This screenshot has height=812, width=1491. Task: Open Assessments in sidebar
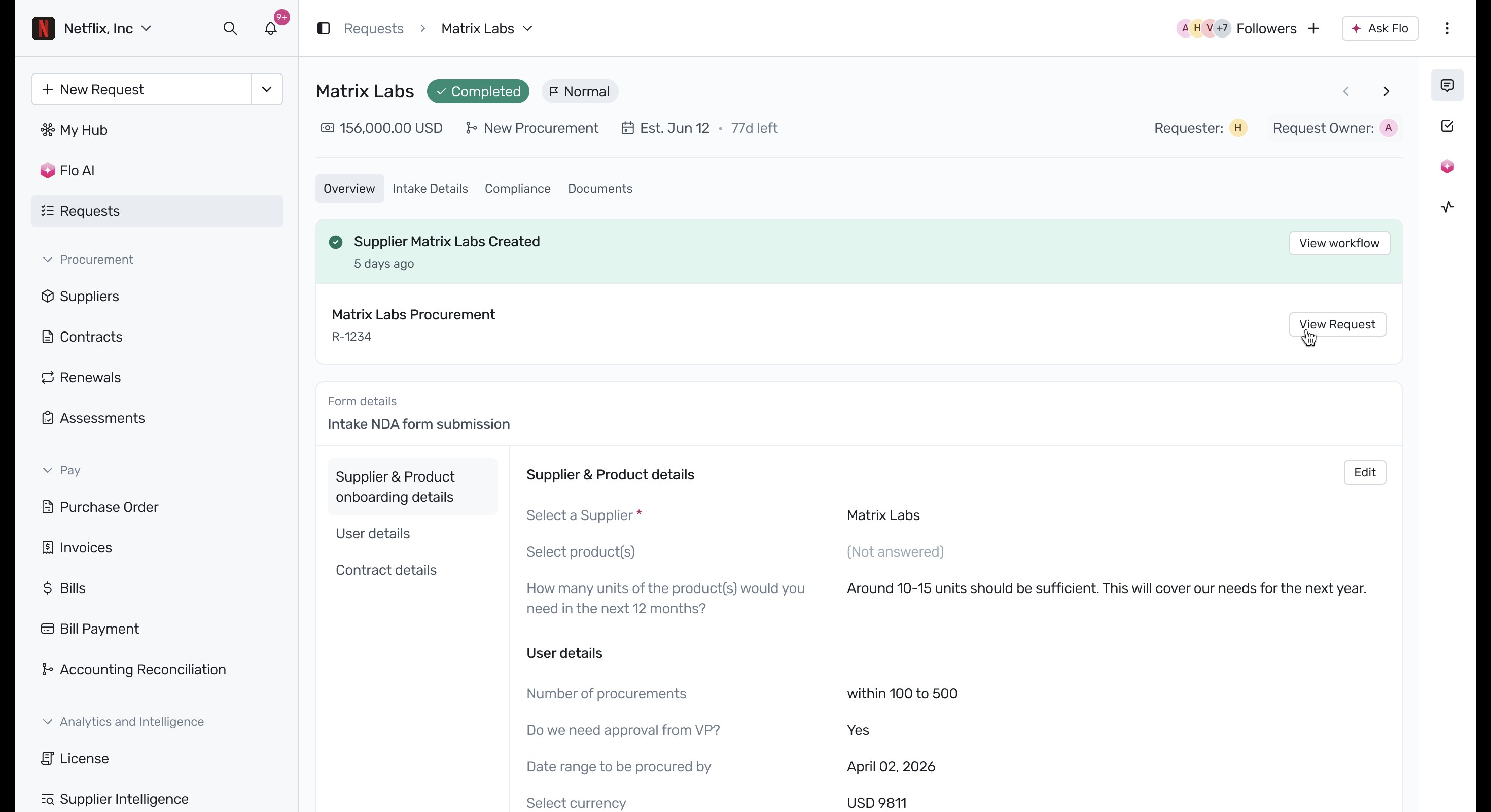(157, 418)
